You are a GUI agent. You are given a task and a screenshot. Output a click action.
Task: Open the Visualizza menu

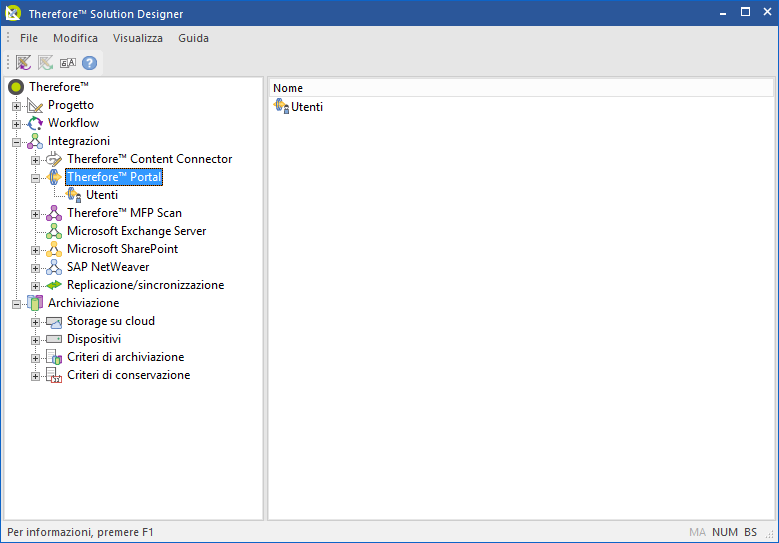pos(138,38)
